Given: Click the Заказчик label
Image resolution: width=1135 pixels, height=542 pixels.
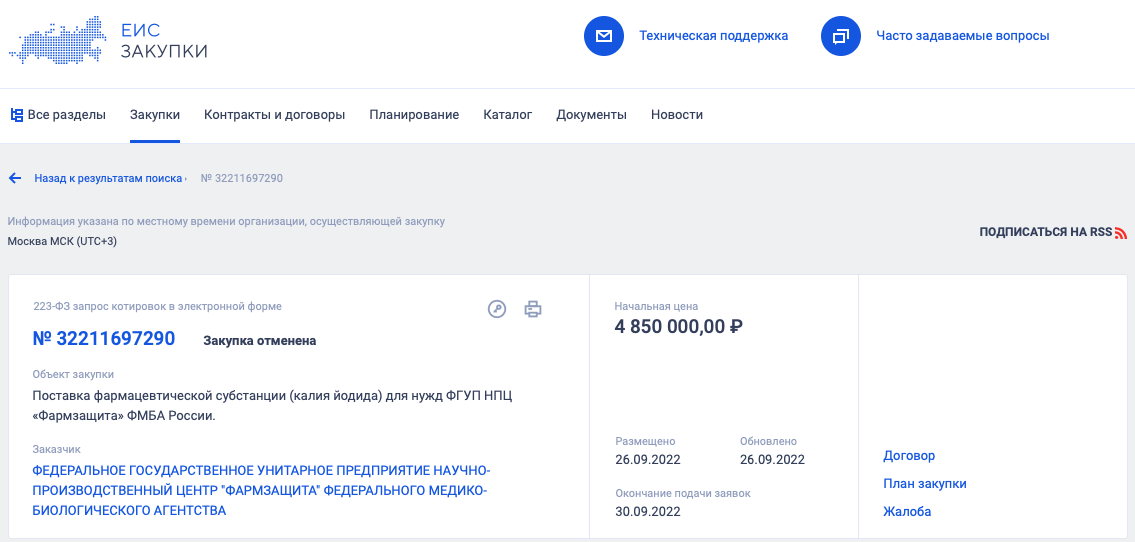Looking at the screenshot, I should tap(56, 449).
